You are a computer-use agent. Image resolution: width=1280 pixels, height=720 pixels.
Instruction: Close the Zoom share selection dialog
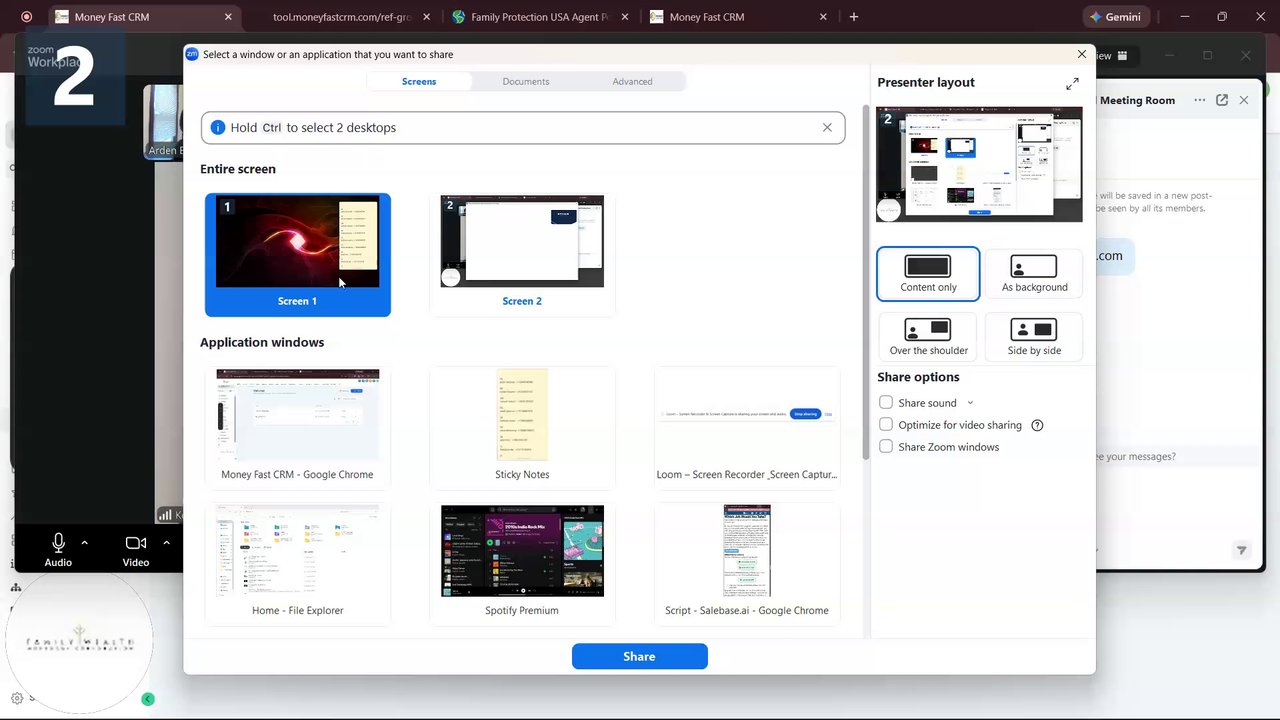tap(1081, 54)
